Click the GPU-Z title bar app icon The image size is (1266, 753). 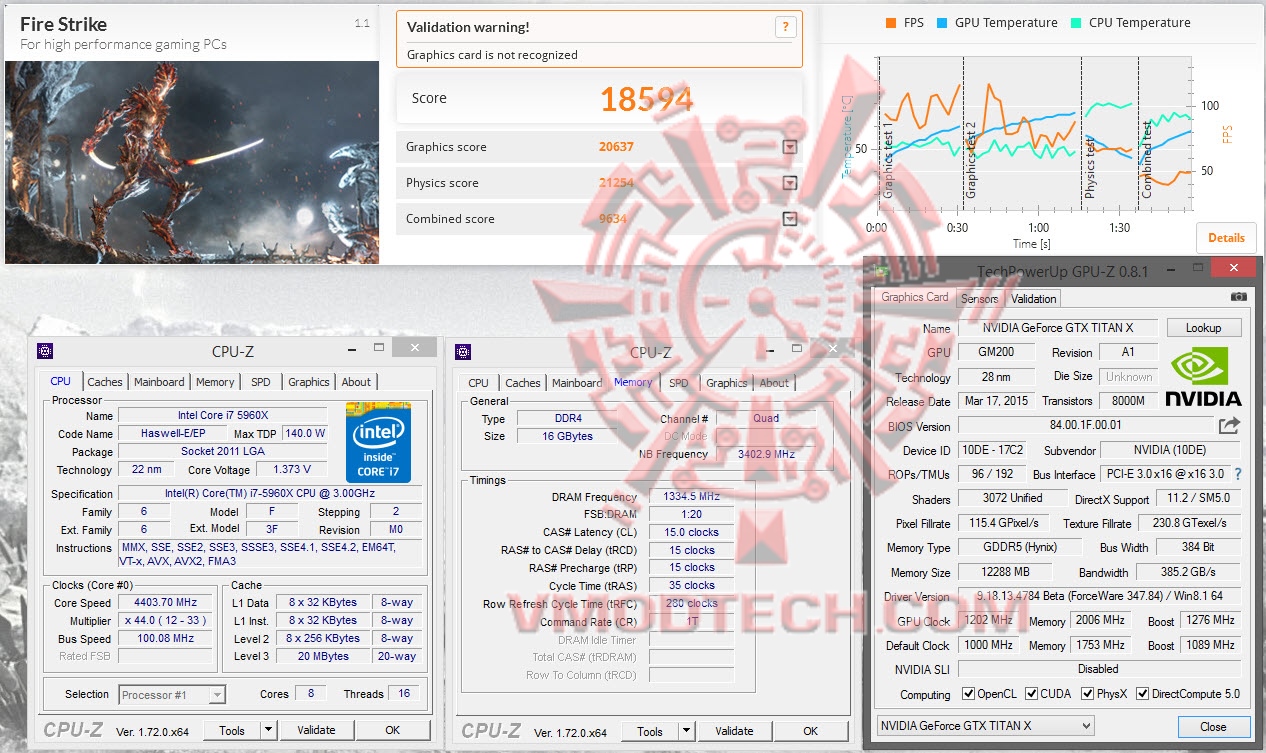click(880, 270)
